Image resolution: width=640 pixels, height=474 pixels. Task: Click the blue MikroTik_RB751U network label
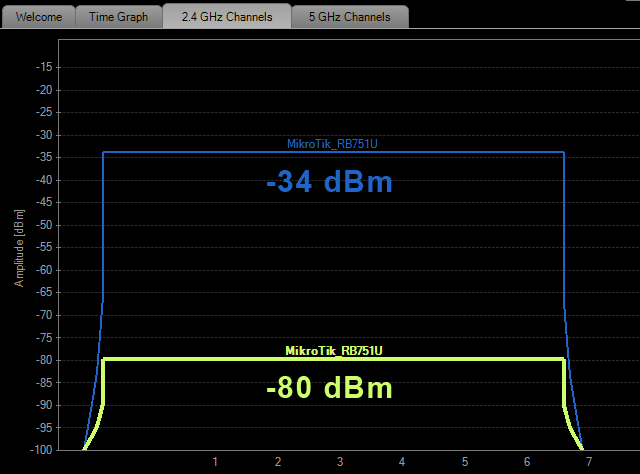(332, 144)
